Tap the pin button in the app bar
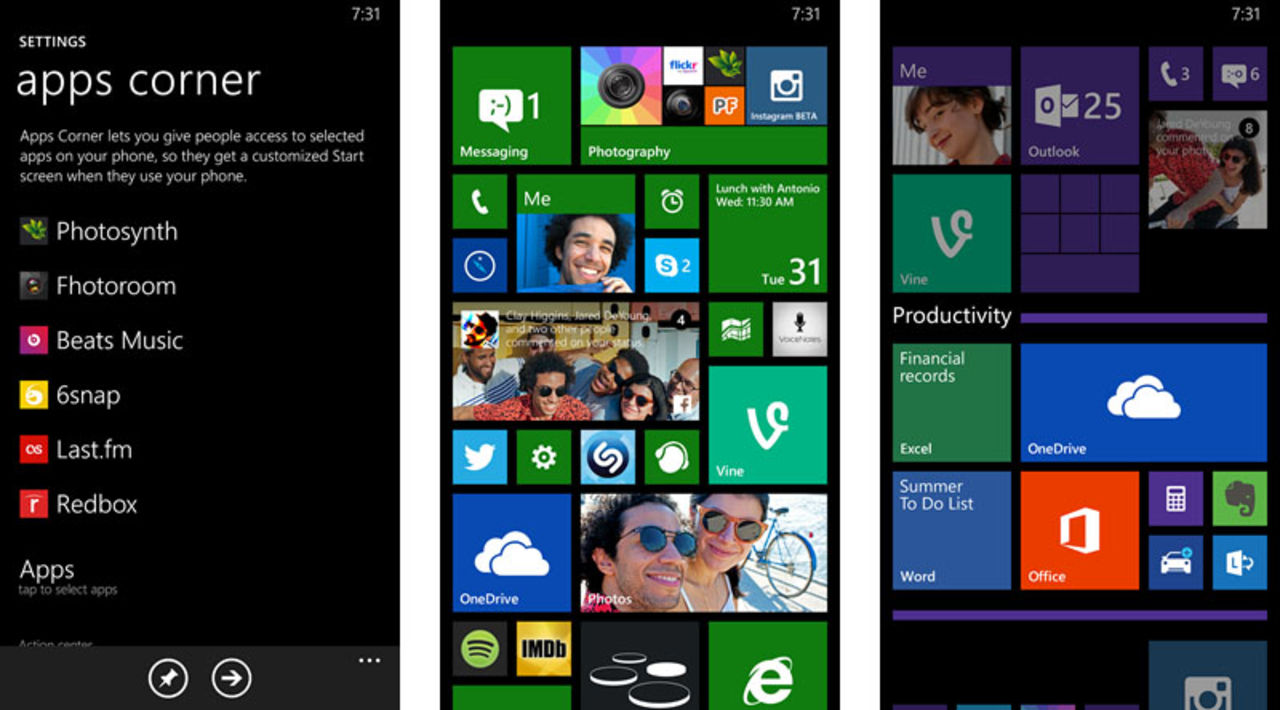Viewport: 1280px width, 710px height. pos(168,677)
